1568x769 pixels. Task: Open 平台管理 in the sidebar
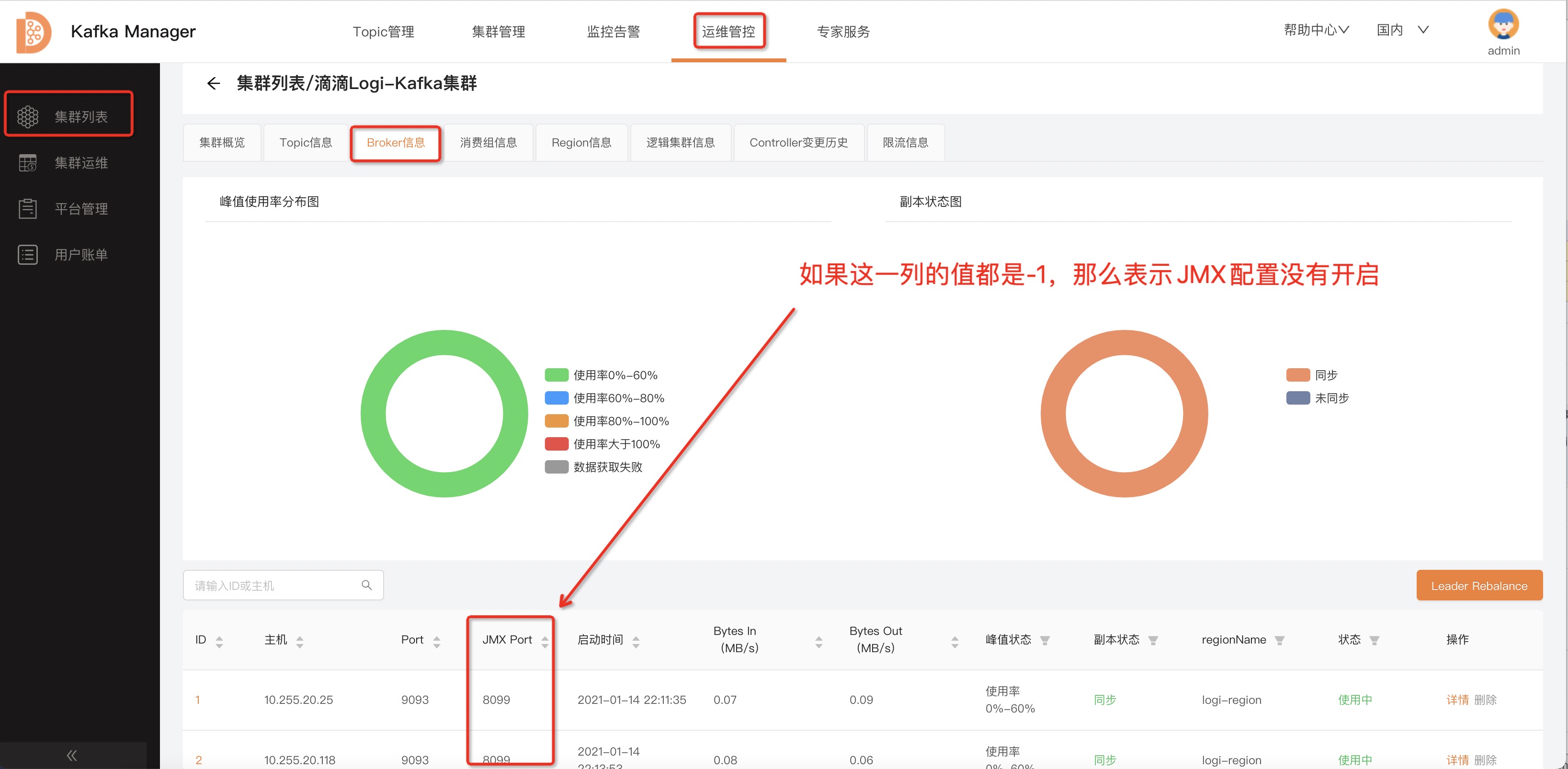[80, 209]
